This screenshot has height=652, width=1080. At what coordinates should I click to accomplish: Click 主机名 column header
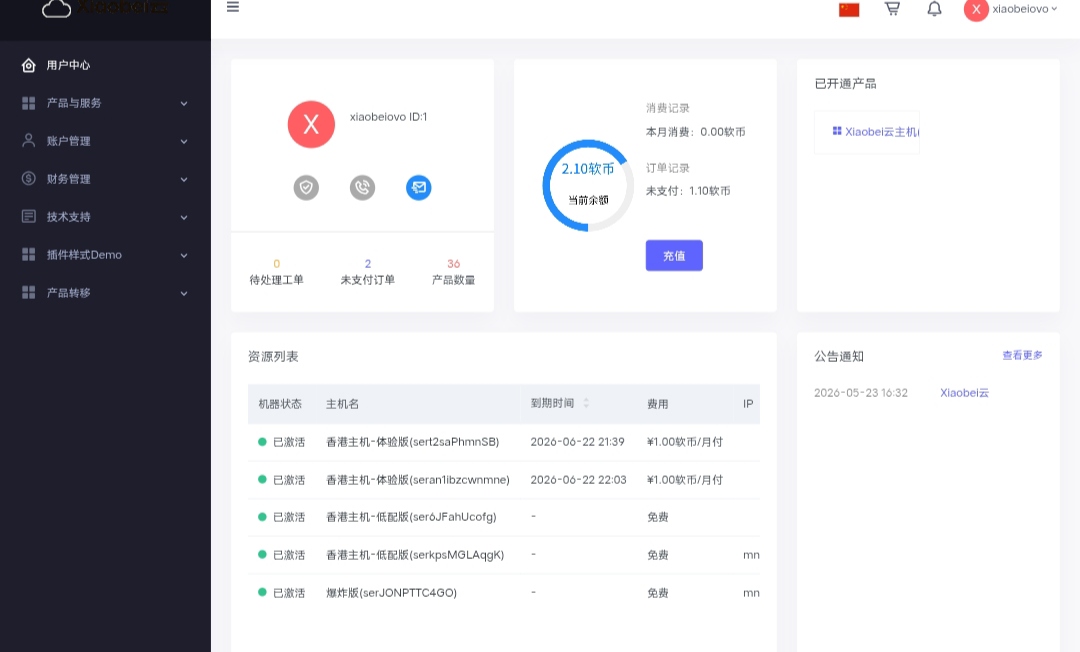tap(342, 404)
